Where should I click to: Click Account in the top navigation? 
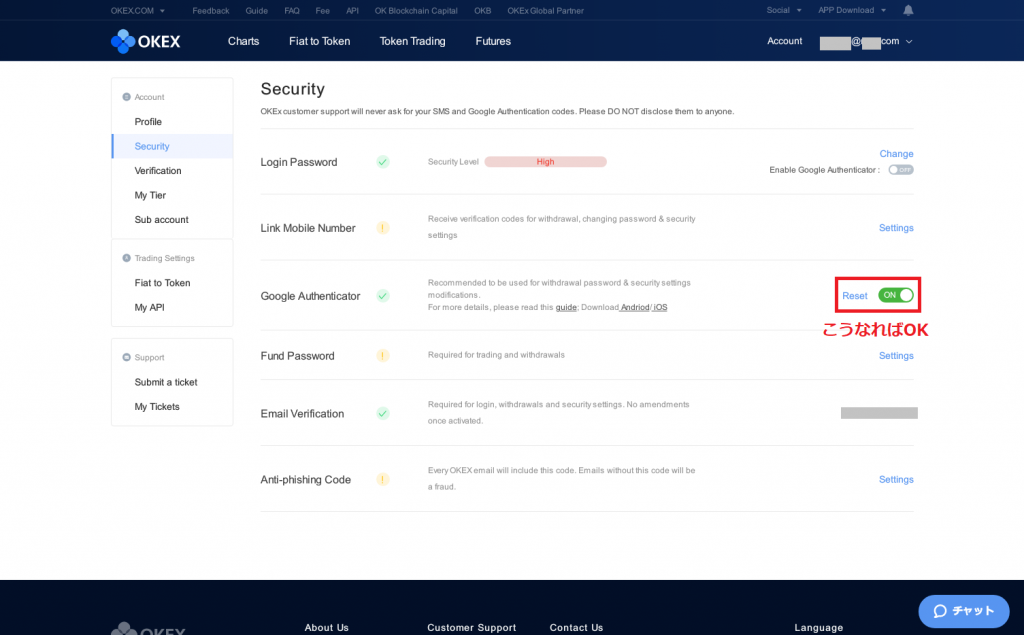[x=784, y=41]
